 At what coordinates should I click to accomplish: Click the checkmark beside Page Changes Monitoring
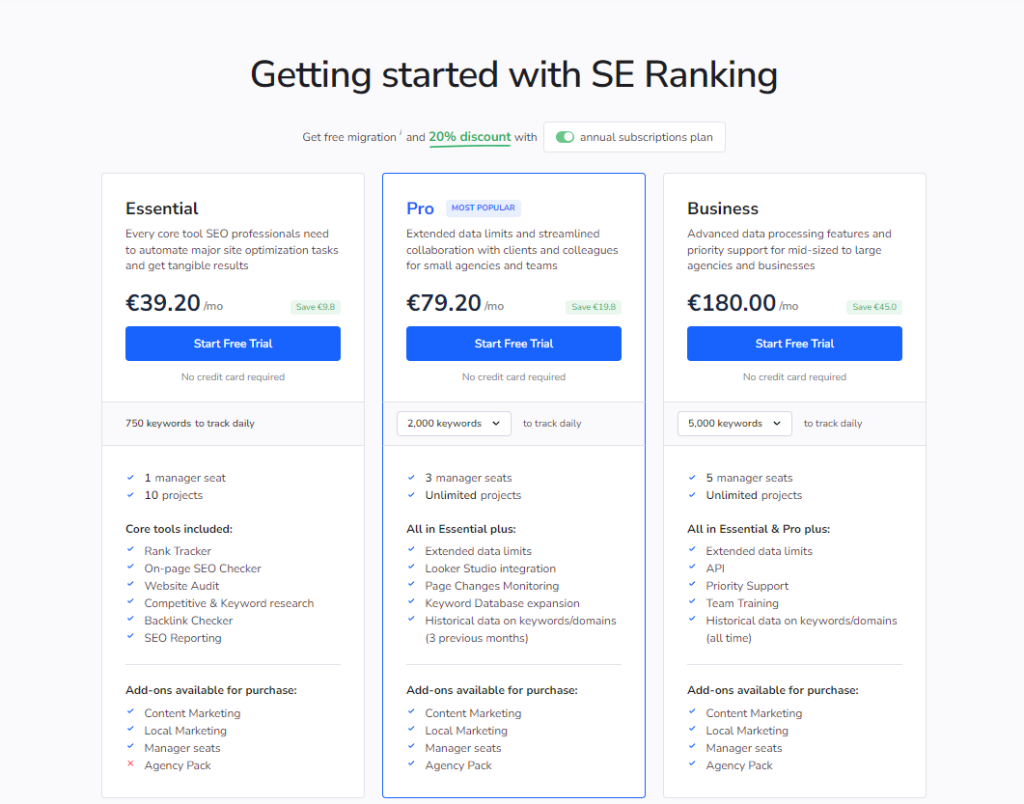[412, 586]
